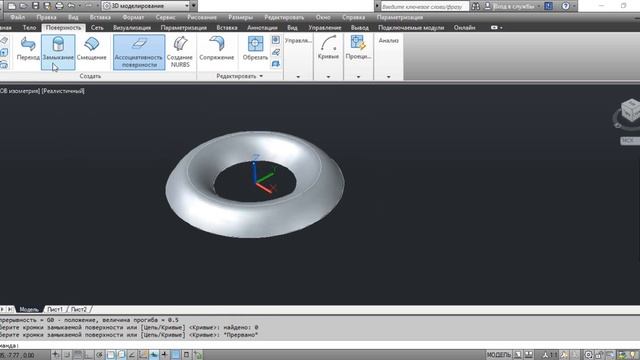Open the Файл menu

[x=18, y=18]
